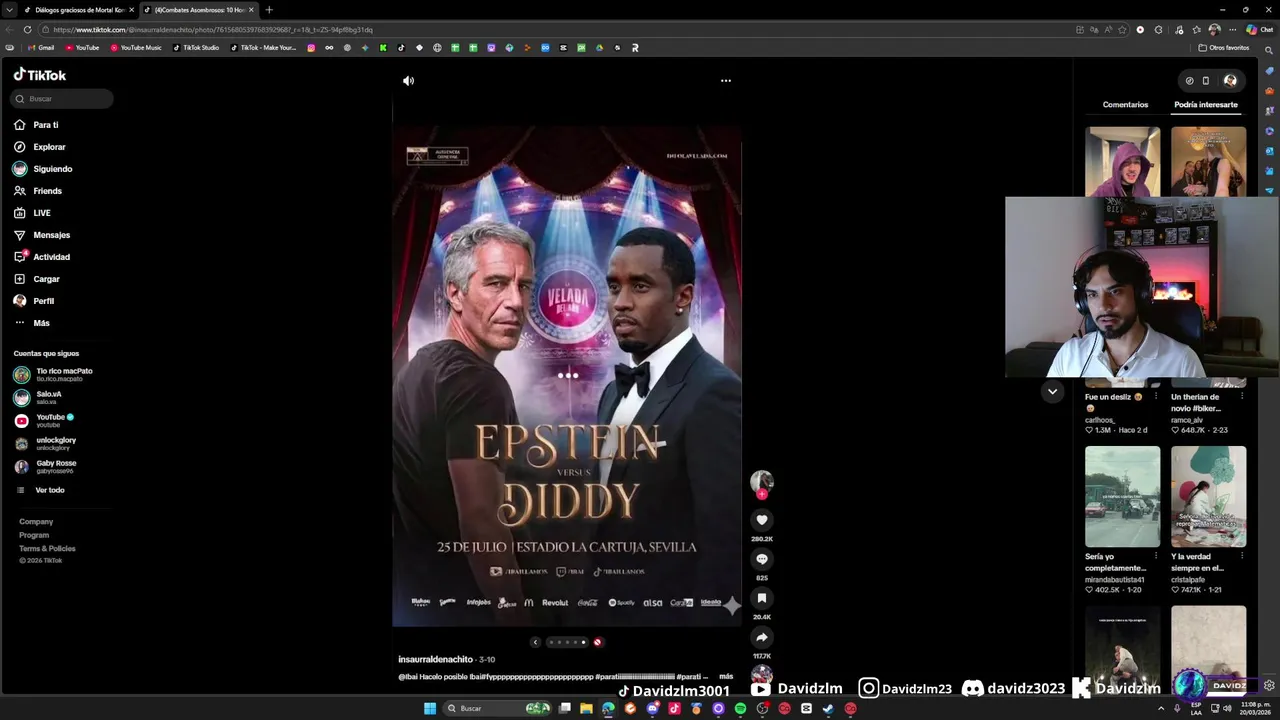This screenshot has width=1280, height=720.
Task: Switch to the Comentarios tab
Action: (x=1125, y=105)
